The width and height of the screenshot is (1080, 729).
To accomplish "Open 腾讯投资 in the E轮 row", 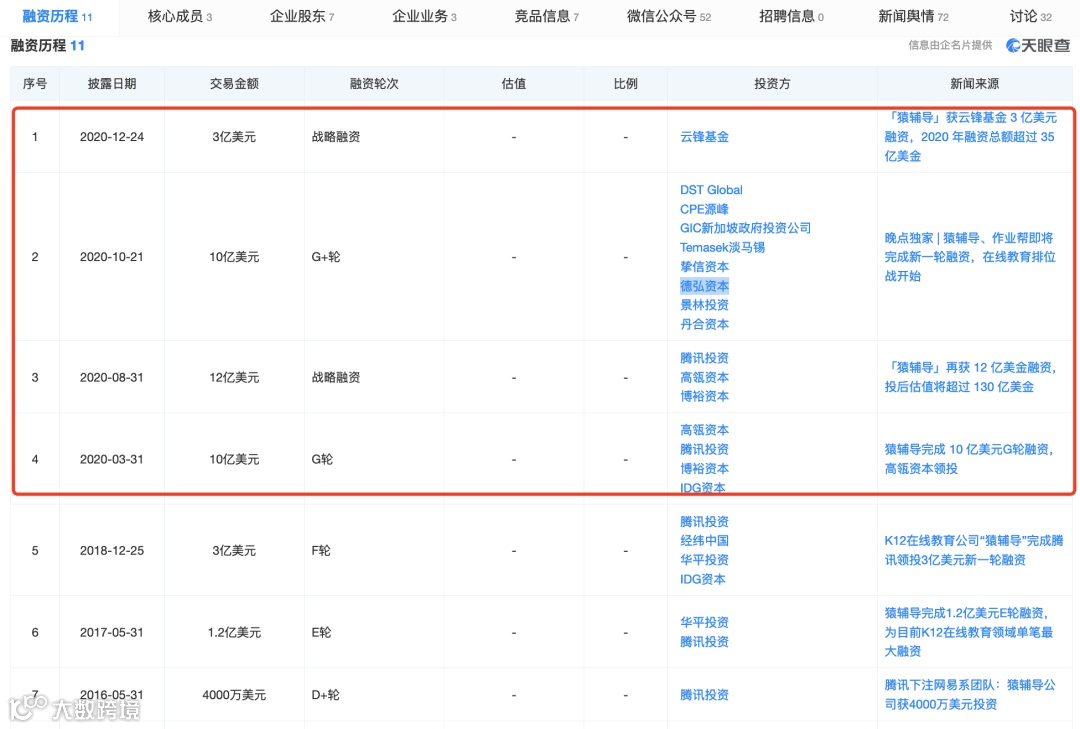I will [704, 641].
